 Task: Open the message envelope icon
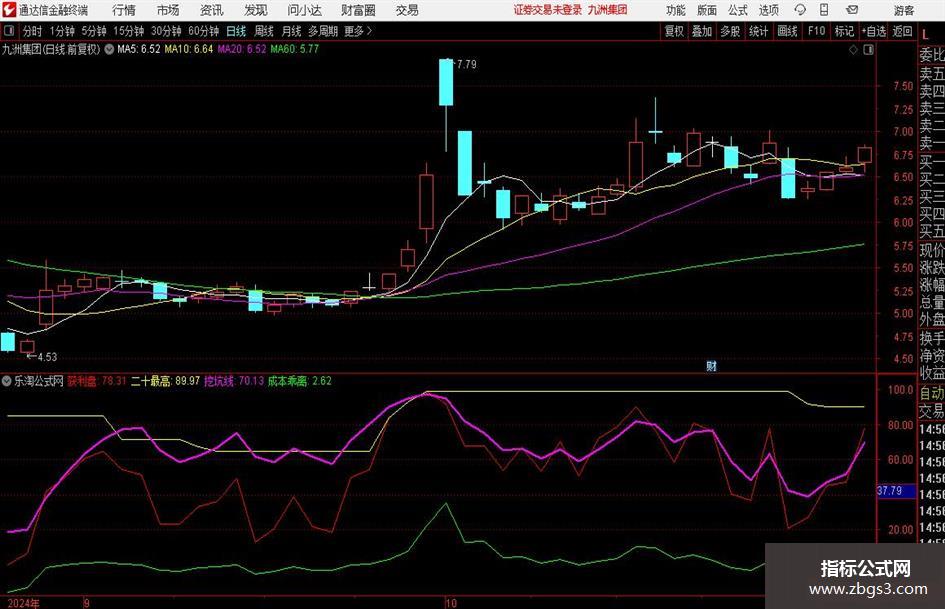click(x=852, y=10)
